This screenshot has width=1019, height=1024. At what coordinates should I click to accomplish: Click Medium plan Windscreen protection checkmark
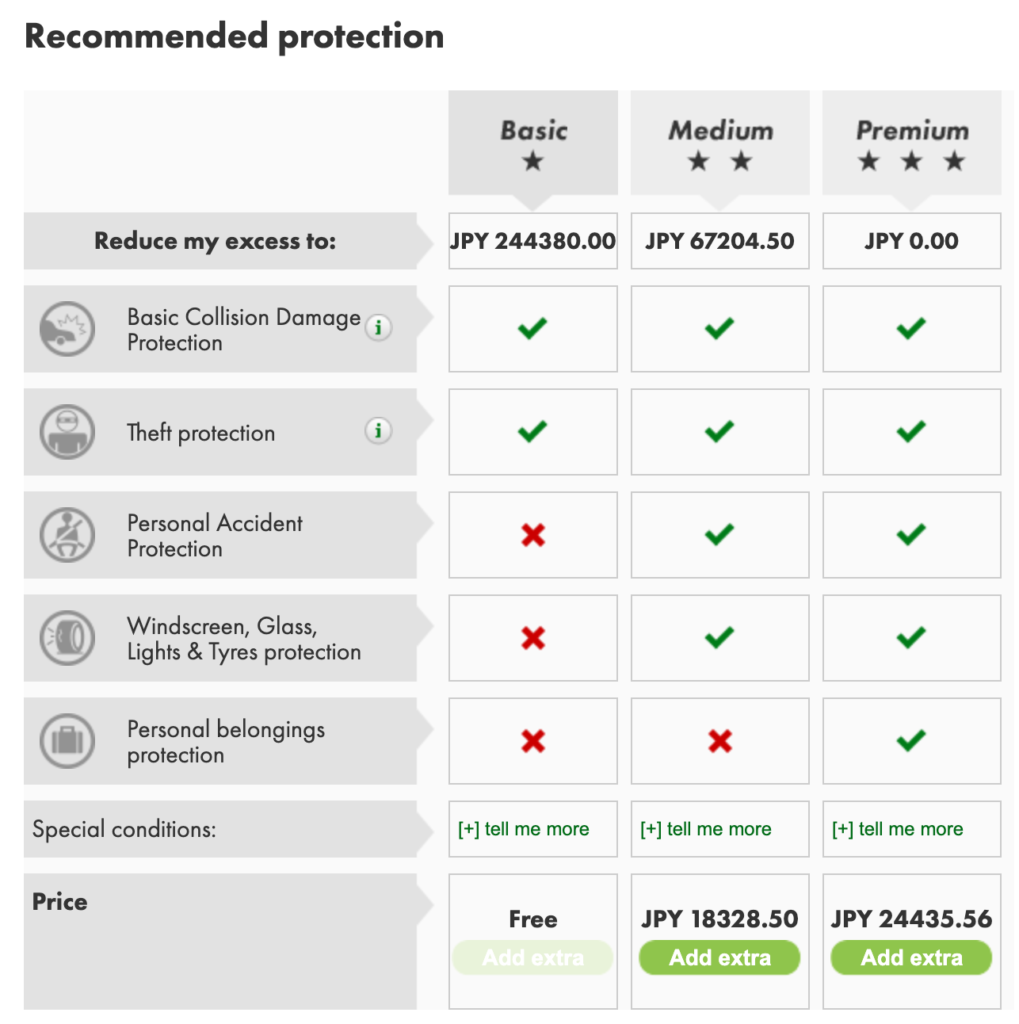click(x=720, y=638)
